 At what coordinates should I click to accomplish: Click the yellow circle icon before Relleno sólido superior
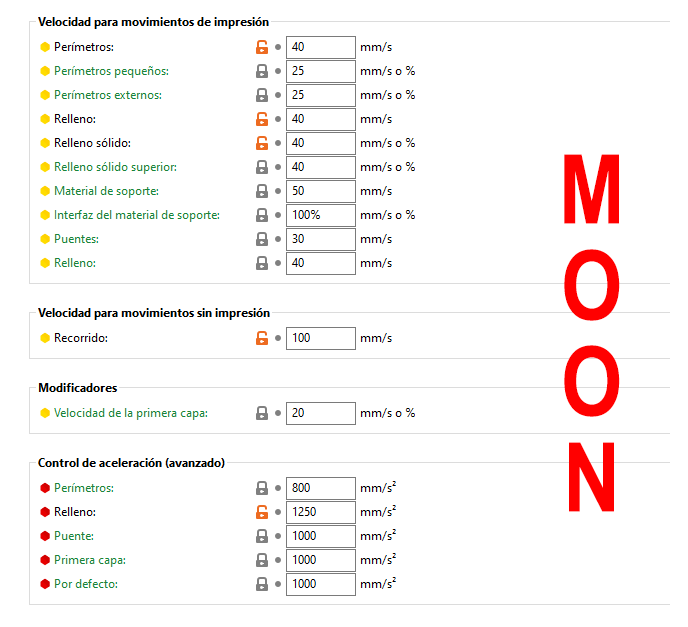tap(44, 167)
